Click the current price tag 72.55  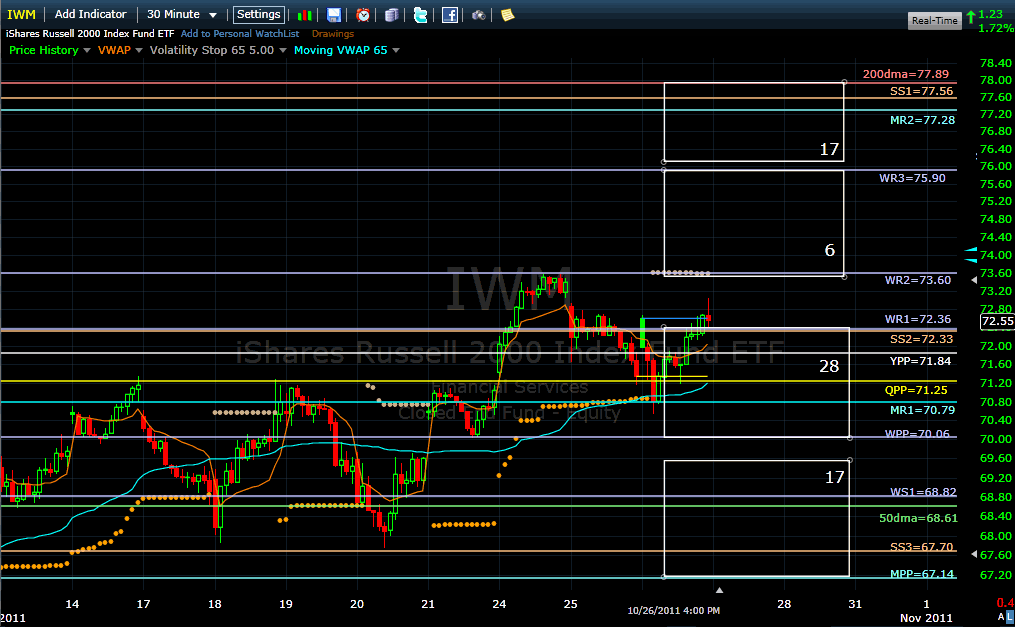coord(998,321)
